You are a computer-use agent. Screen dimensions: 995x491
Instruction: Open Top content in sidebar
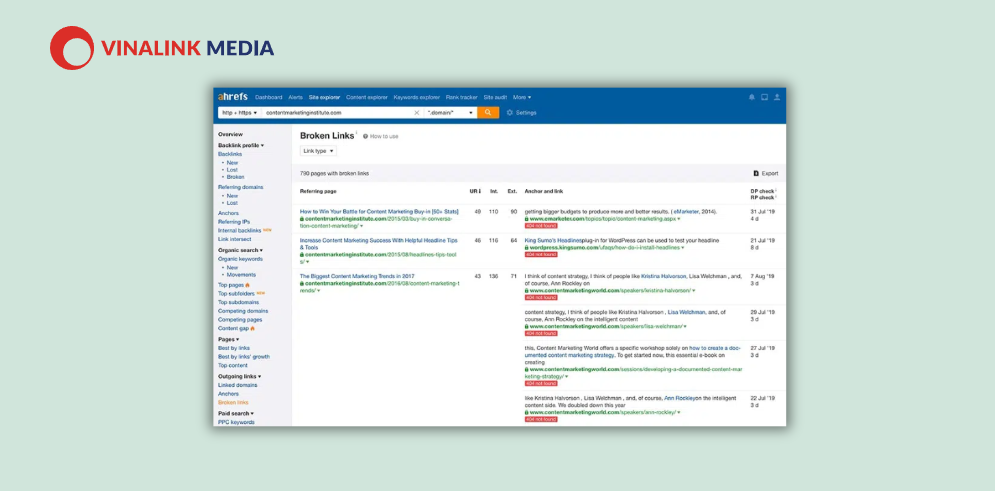pyautogui.click(x=233, y=365)
